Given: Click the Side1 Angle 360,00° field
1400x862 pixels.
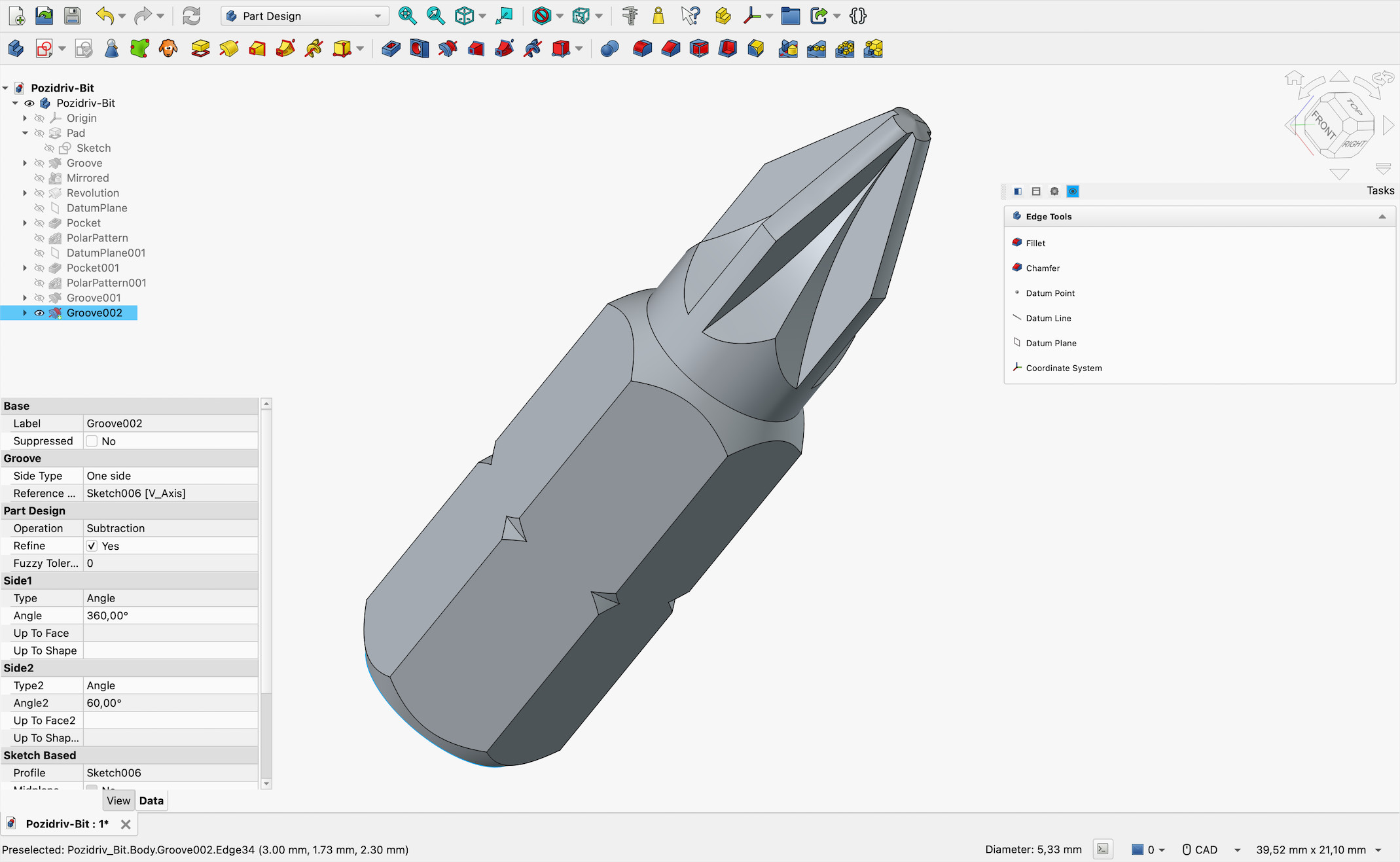Looking at the screenshot, I should click(171, 616).
